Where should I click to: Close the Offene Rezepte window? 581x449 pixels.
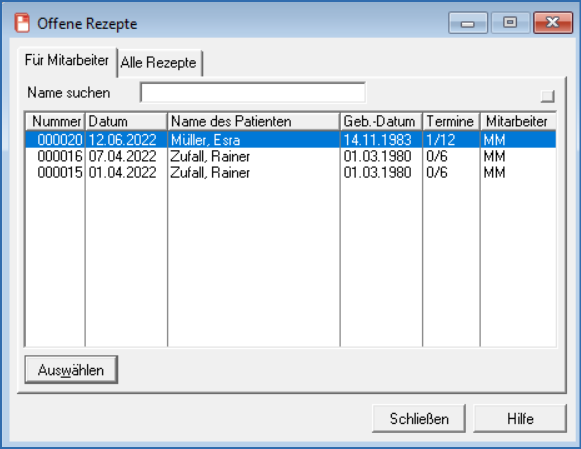[x=553, y=23]
